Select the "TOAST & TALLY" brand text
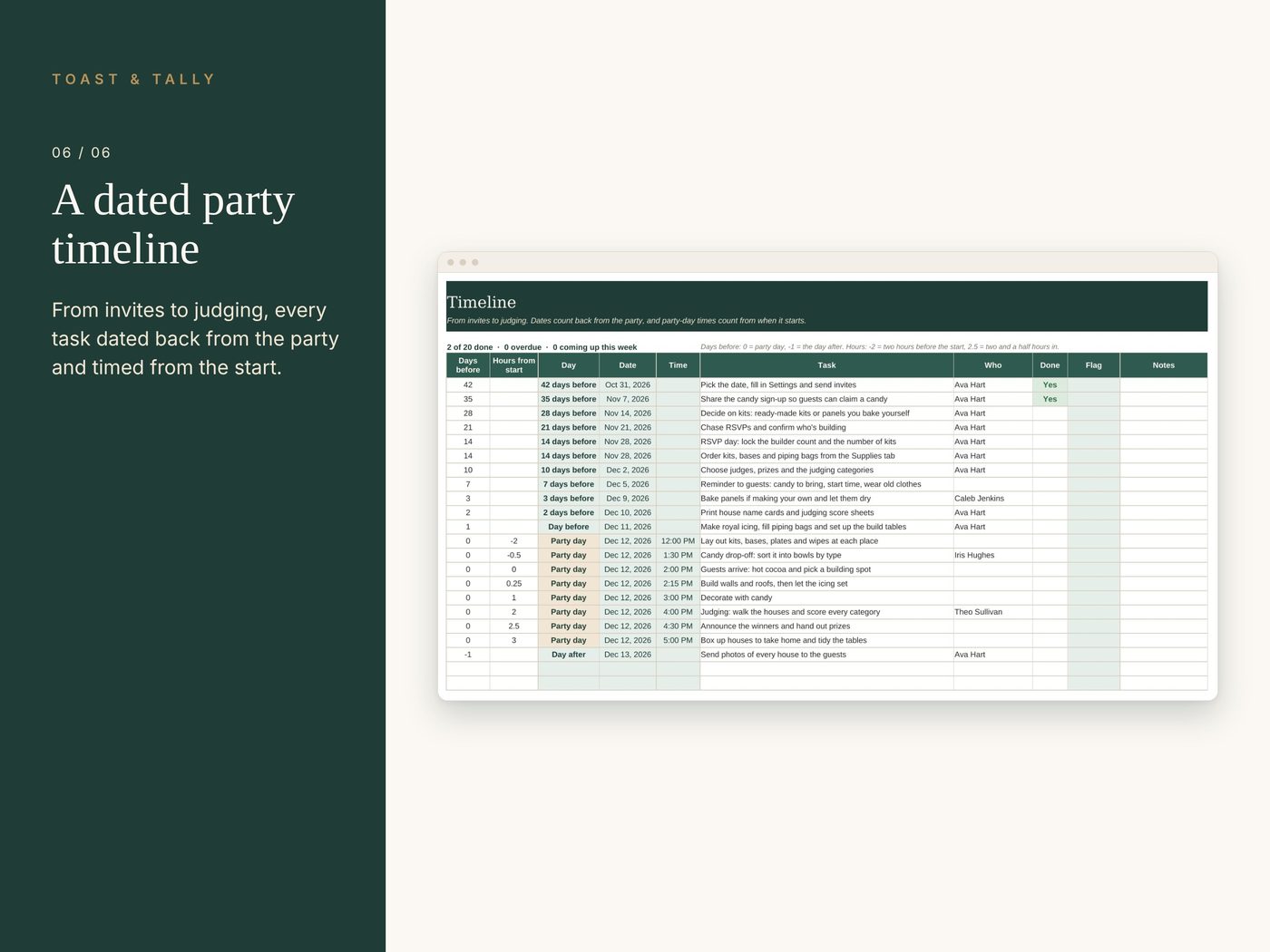Image resolution: width=1270 pixels, height=952 pixels. (133, 80)
